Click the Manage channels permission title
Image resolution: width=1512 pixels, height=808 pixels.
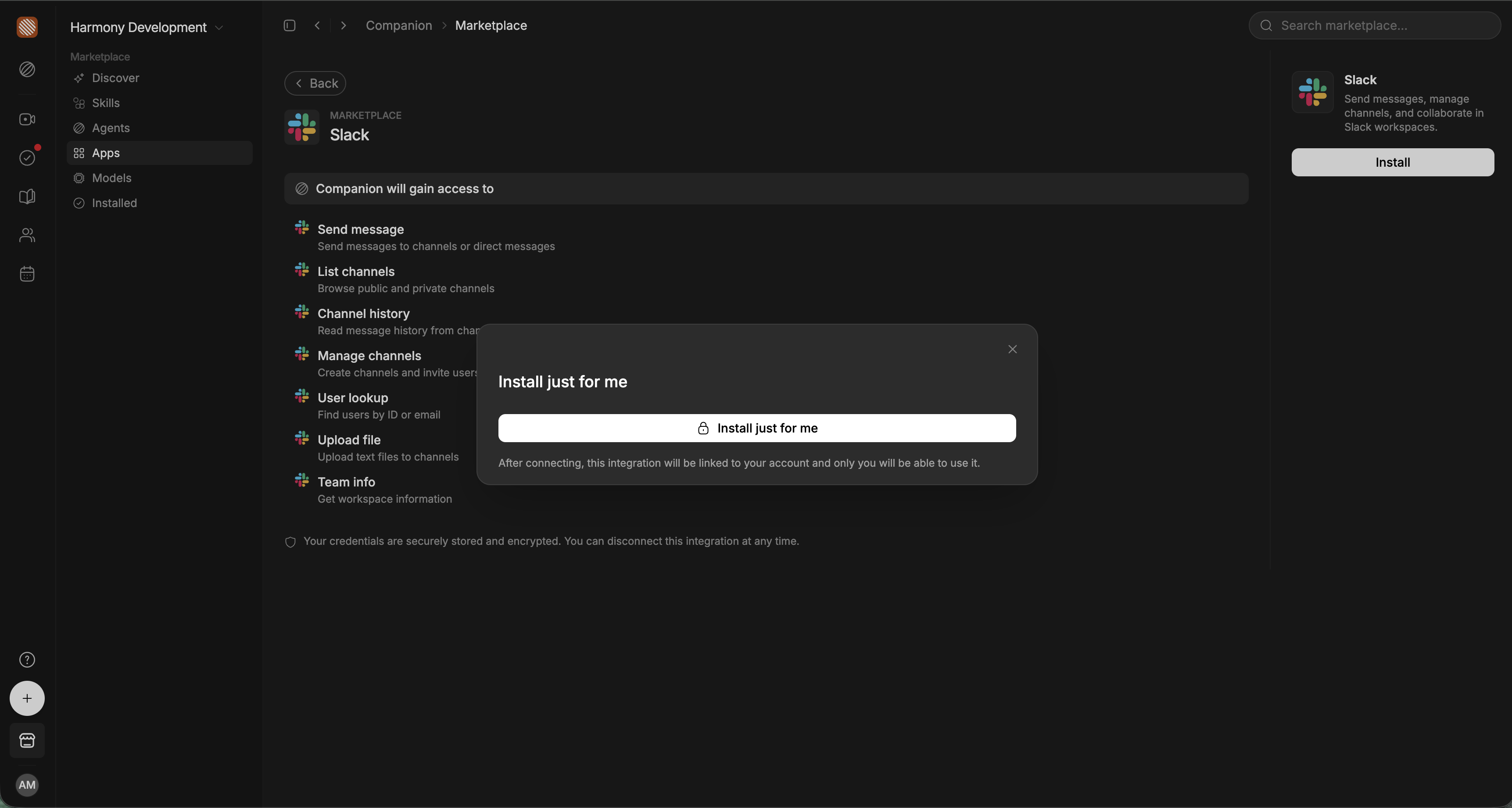[x=369, y=356]
